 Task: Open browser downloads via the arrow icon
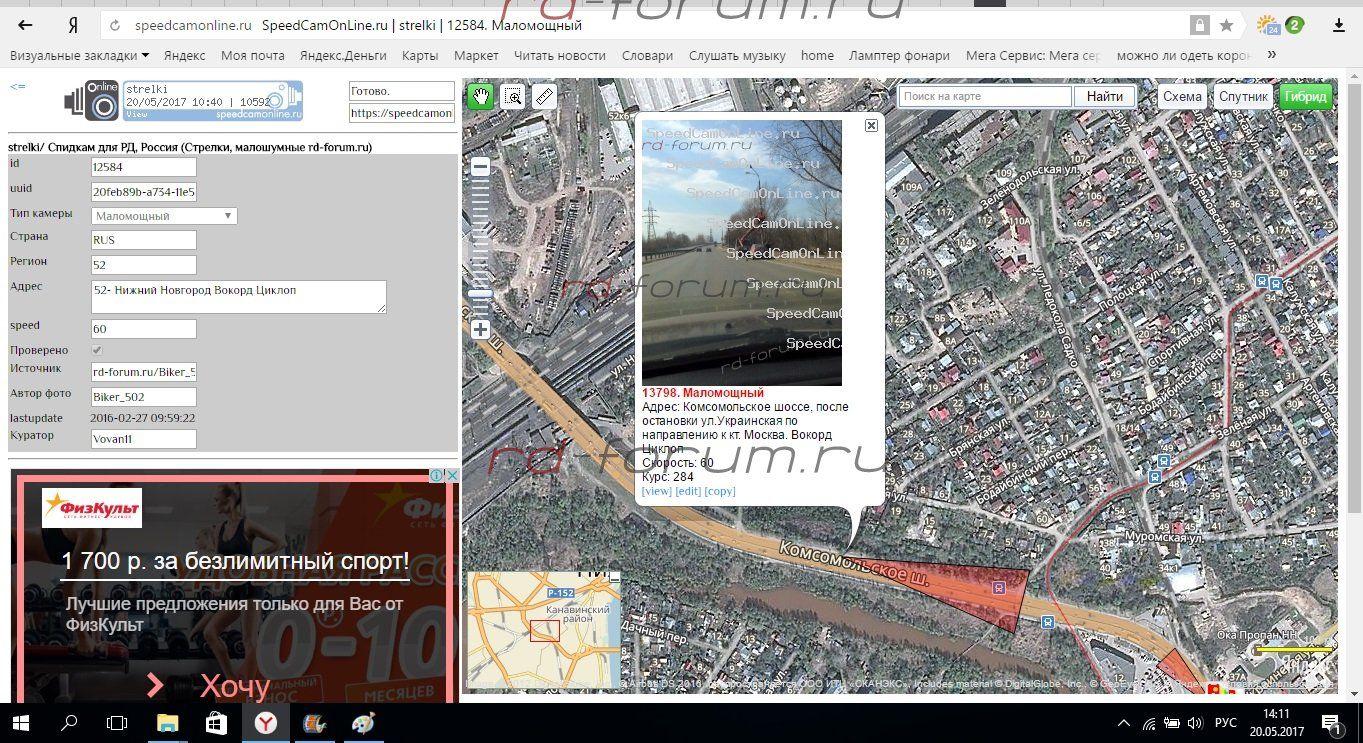pyautogui.click(x=1337, y=25)
